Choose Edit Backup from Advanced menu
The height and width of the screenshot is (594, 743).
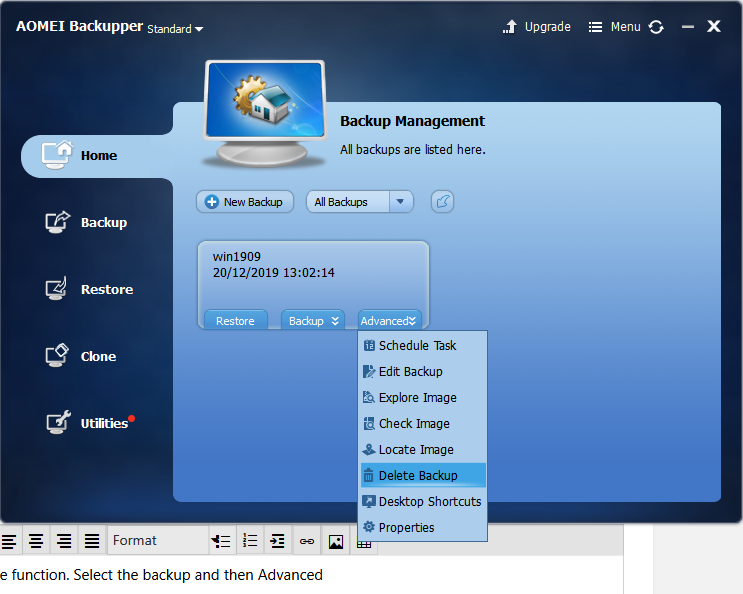(423, 371)
